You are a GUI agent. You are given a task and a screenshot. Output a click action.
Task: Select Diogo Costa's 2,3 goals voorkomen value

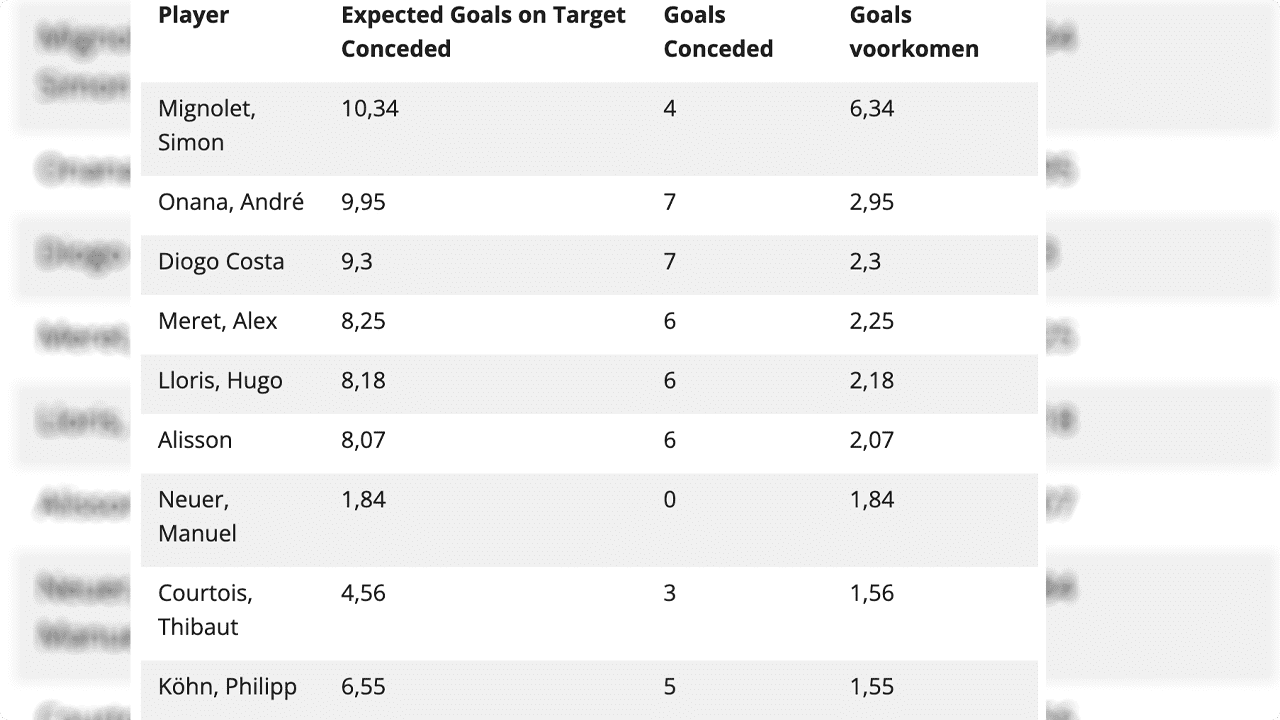coord(865,261)
